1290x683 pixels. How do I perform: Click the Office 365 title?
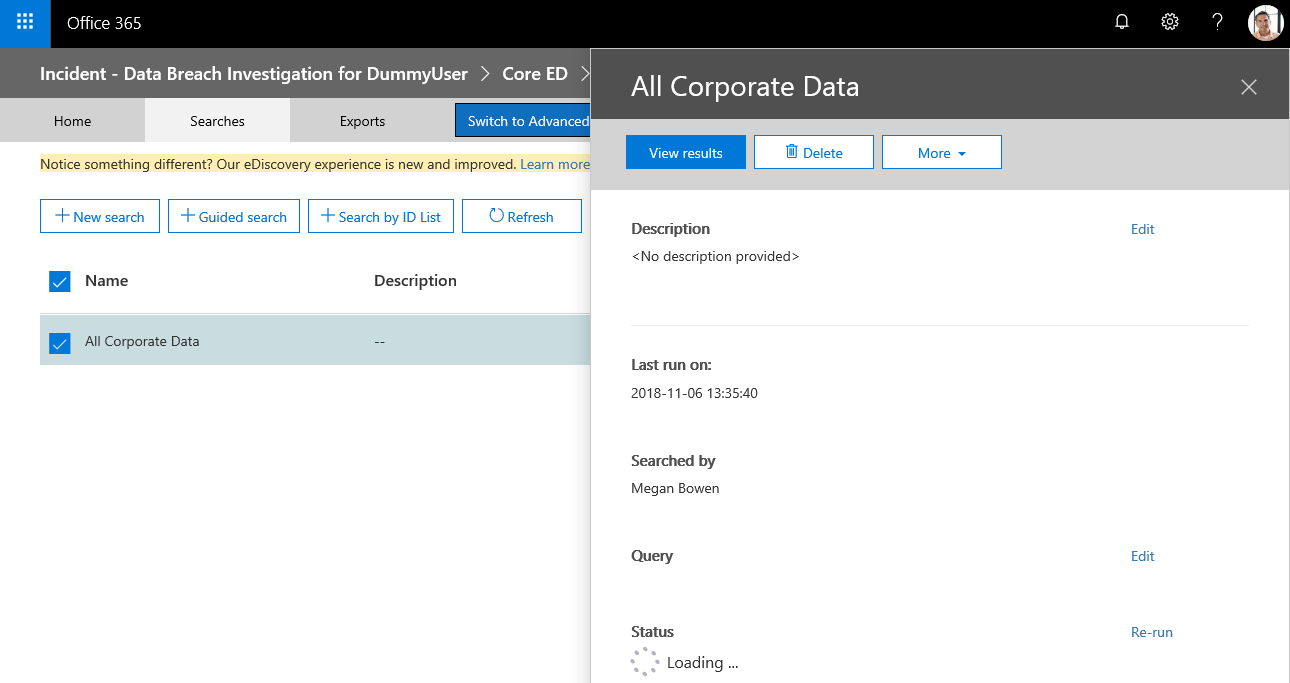104,23
